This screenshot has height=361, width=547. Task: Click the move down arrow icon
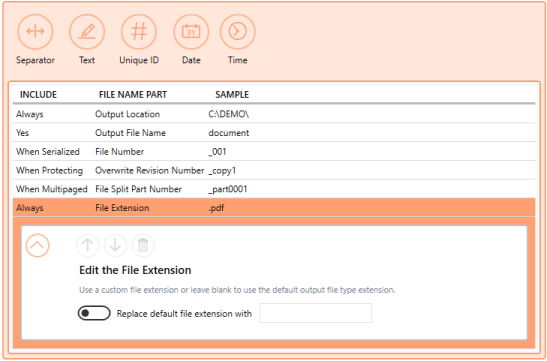pos(115,245)
